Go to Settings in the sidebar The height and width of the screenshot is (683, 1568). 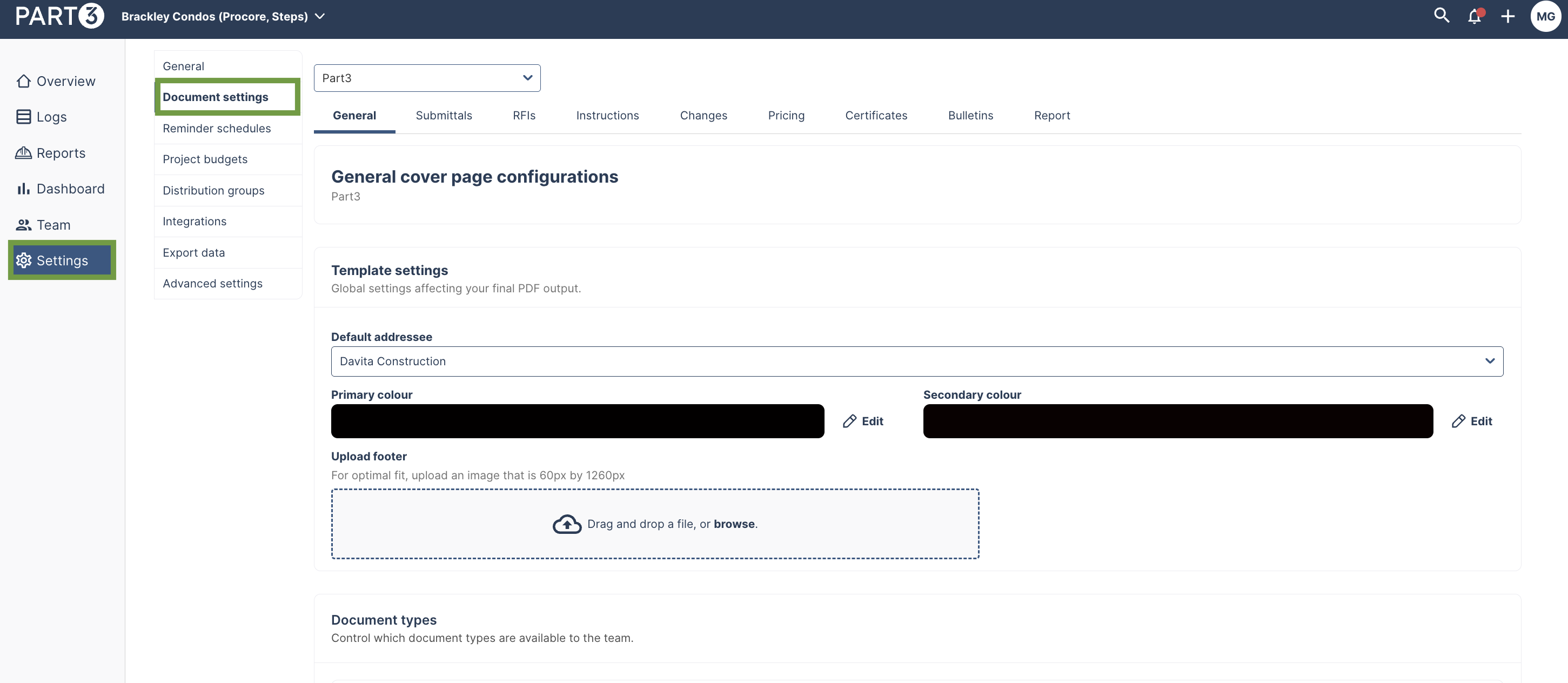click(62, 260)
